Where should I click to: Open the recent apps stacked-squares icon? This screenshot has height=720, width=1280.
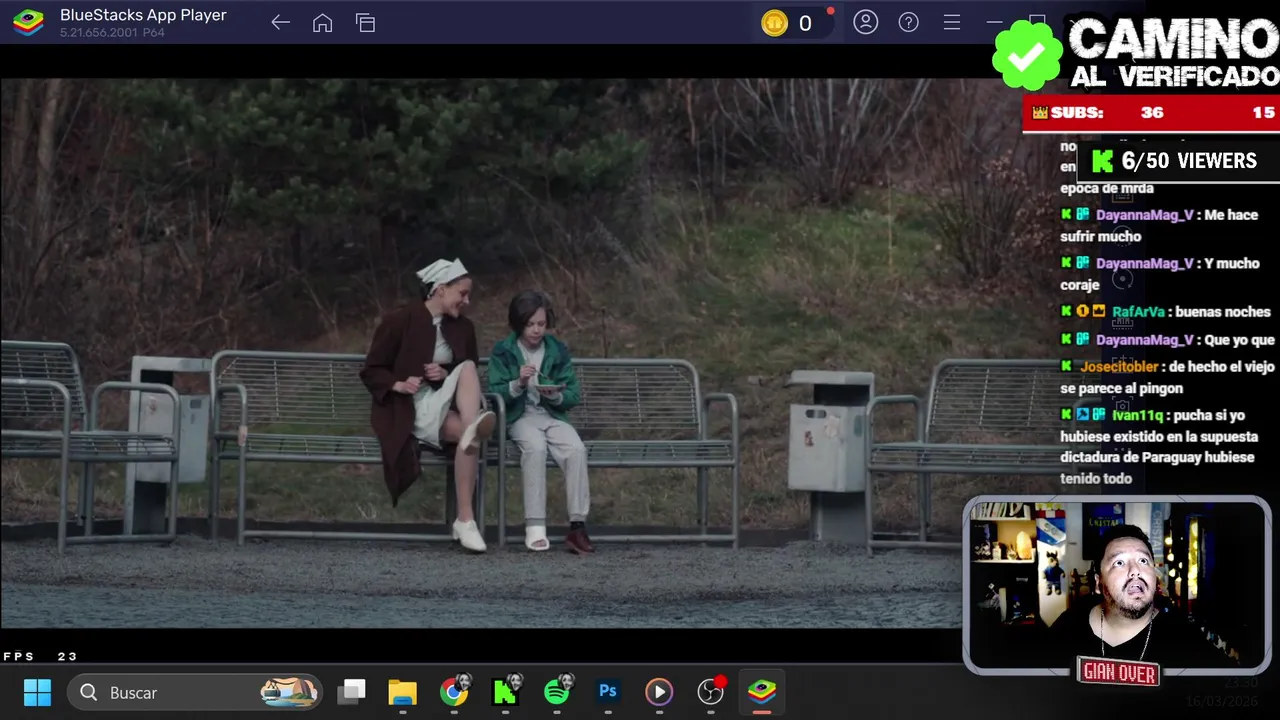click(365, 23)
